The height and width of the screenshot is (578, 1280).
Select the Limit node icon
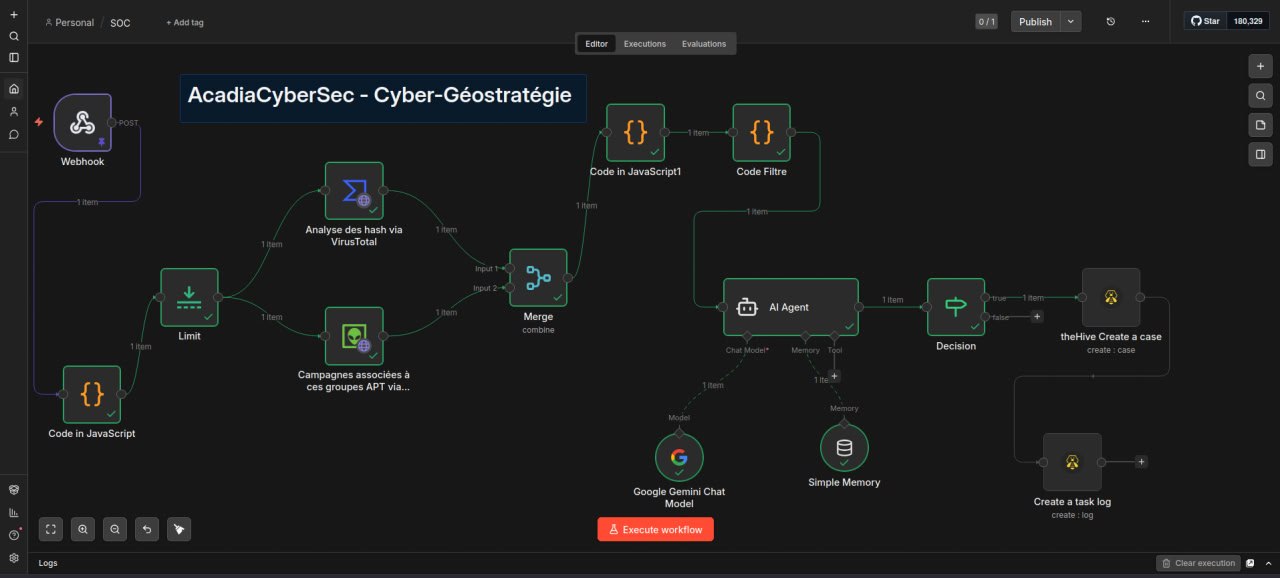point(189,297)
